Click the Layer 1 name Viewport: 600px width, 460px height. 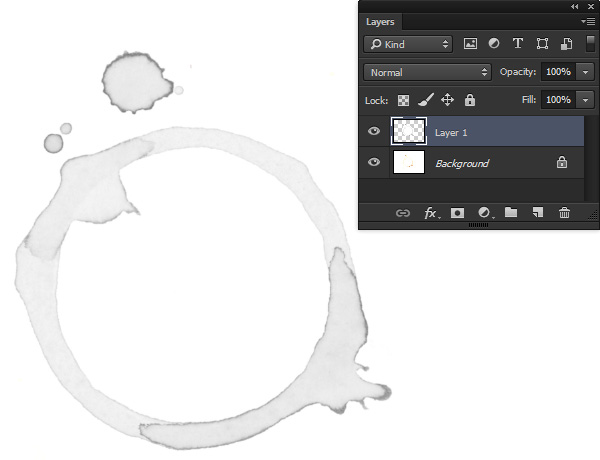point(451,133)
